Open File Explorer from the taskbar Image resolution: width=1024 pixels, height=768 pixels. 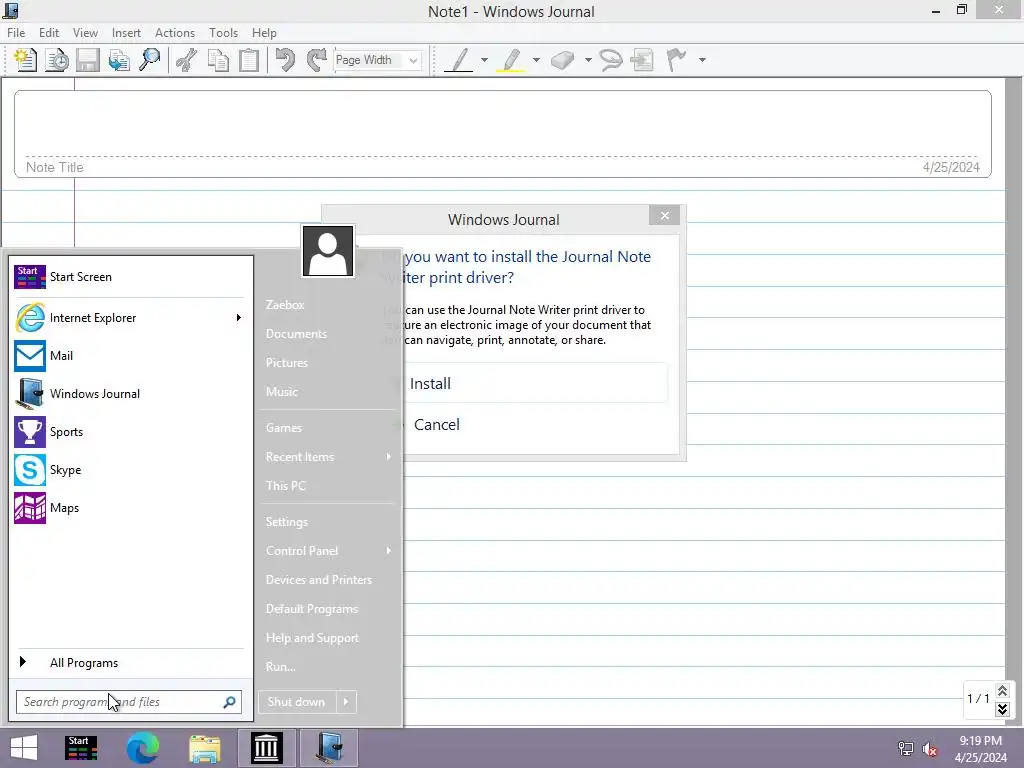[x=204, y=748]
